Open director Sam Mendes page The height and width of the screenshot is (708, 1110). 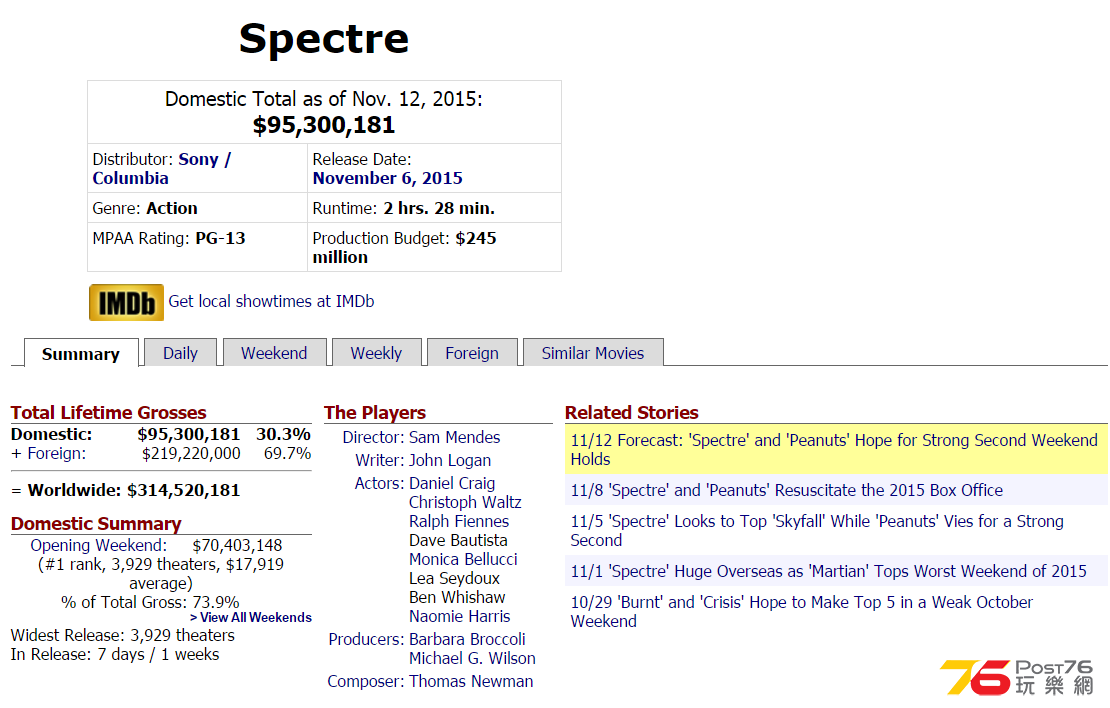pos(454,437)
